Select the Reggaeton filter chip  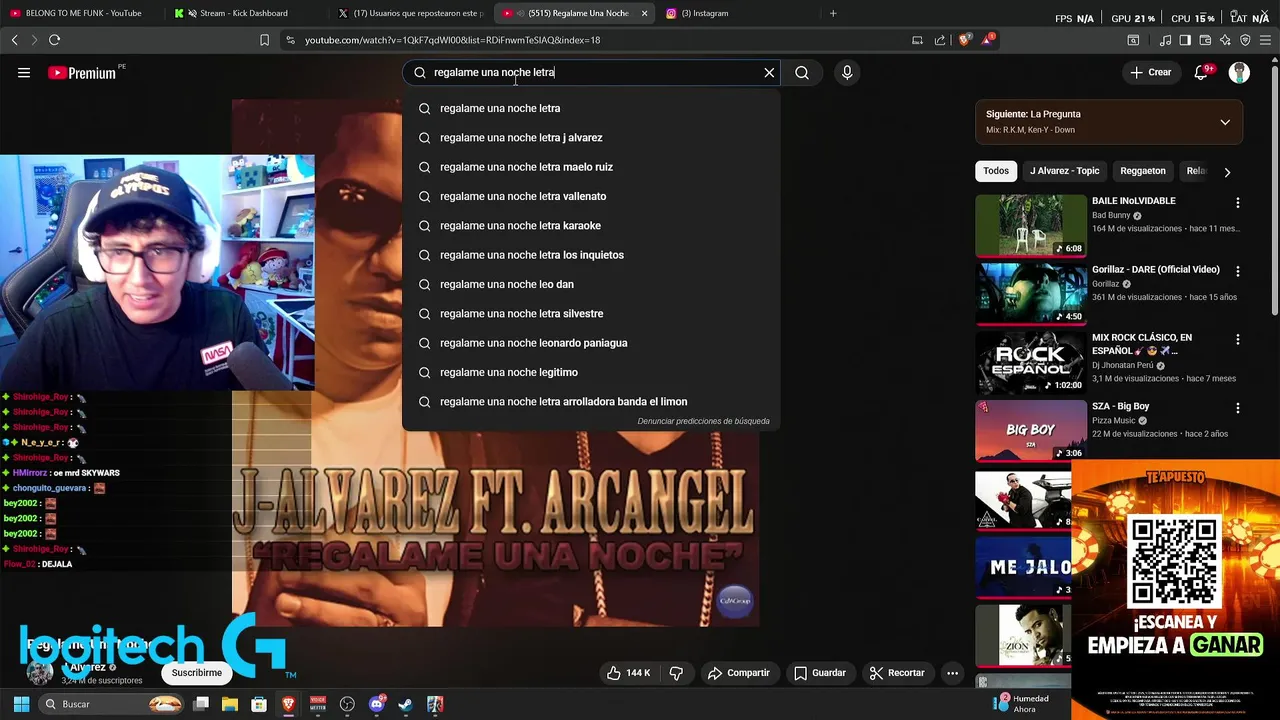1143,171
